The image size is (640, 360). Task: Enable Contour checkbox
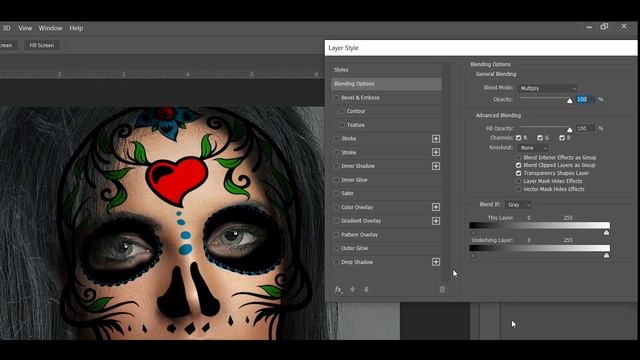tap(342, 111)
